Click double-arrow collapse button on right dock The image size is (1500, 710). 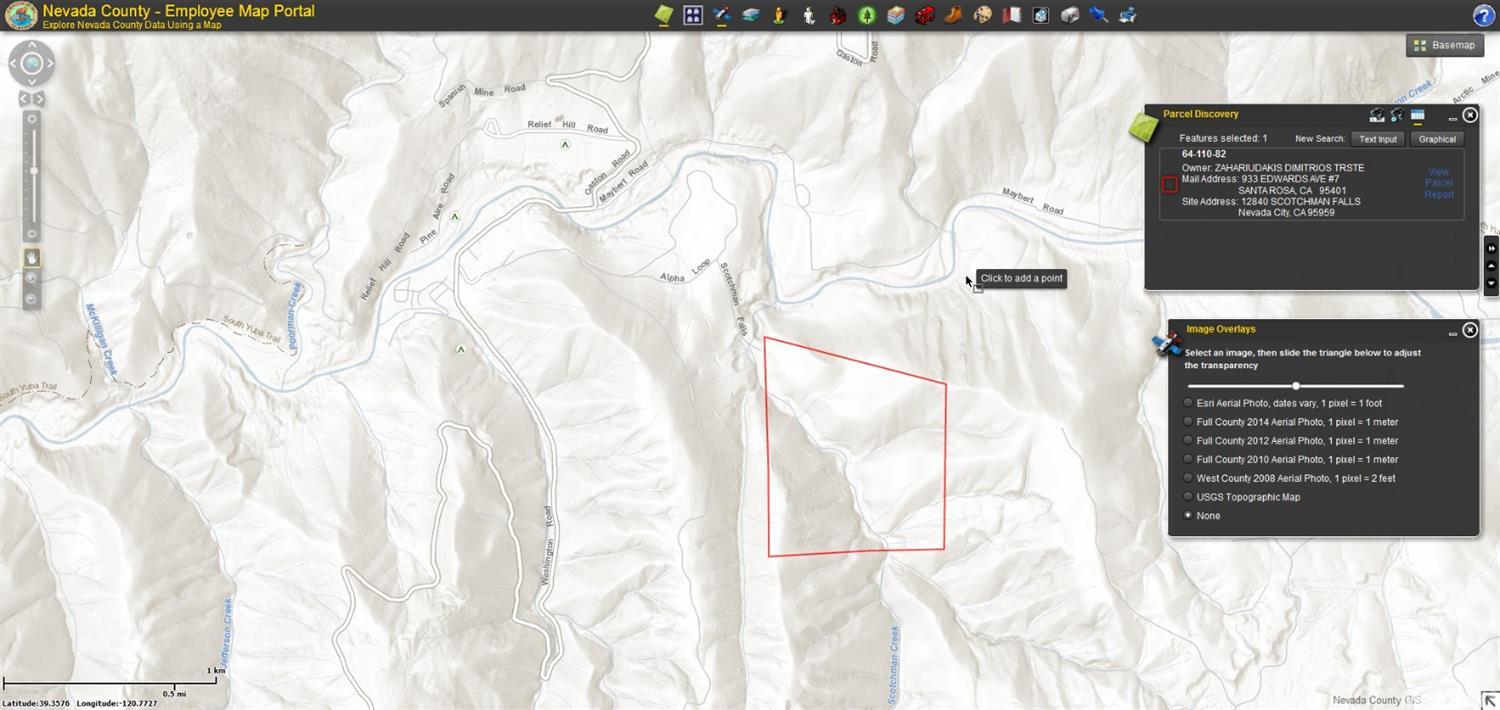1491,248
